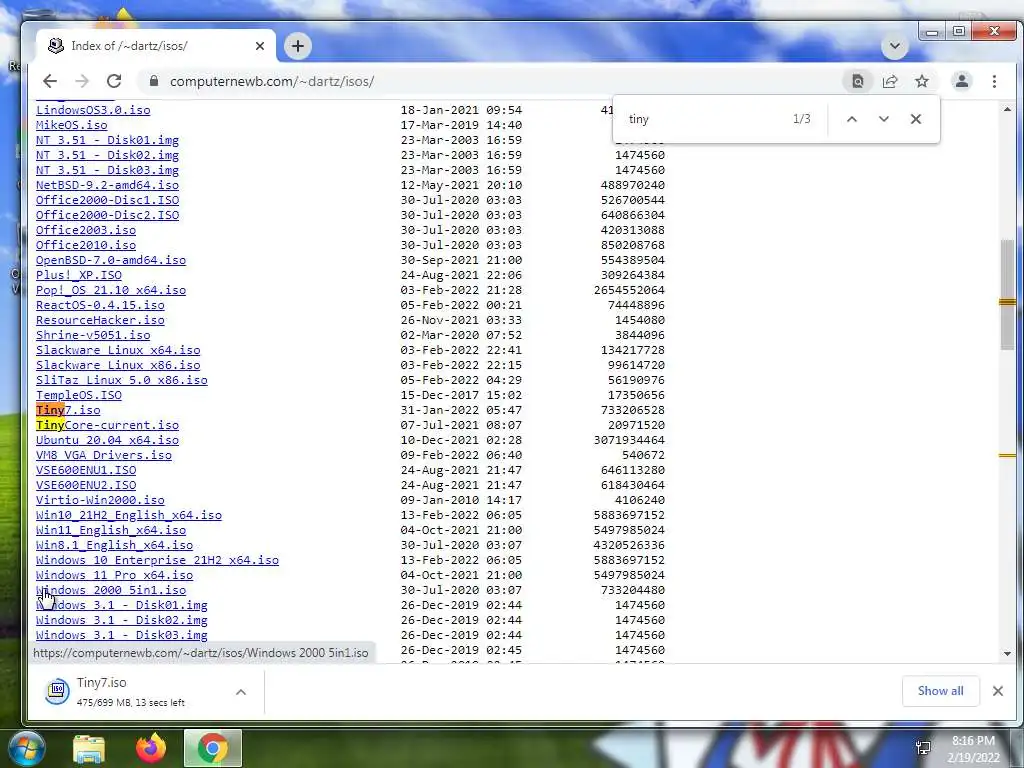Download Virtio-Win2000.iso
This screenshot has width=1024, height=768.
pos(100,500)
